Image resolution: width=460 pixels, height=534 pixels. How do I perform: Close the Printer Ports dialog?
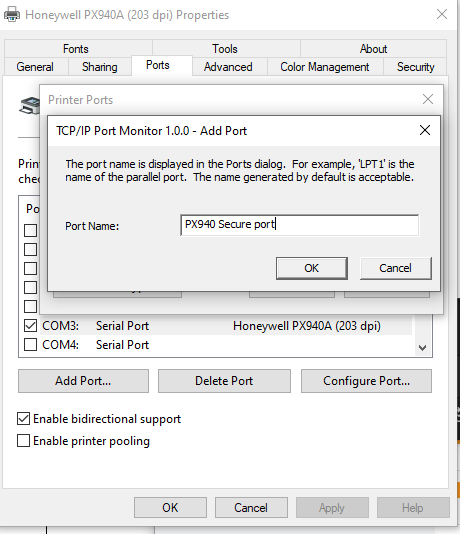[428, 99]
